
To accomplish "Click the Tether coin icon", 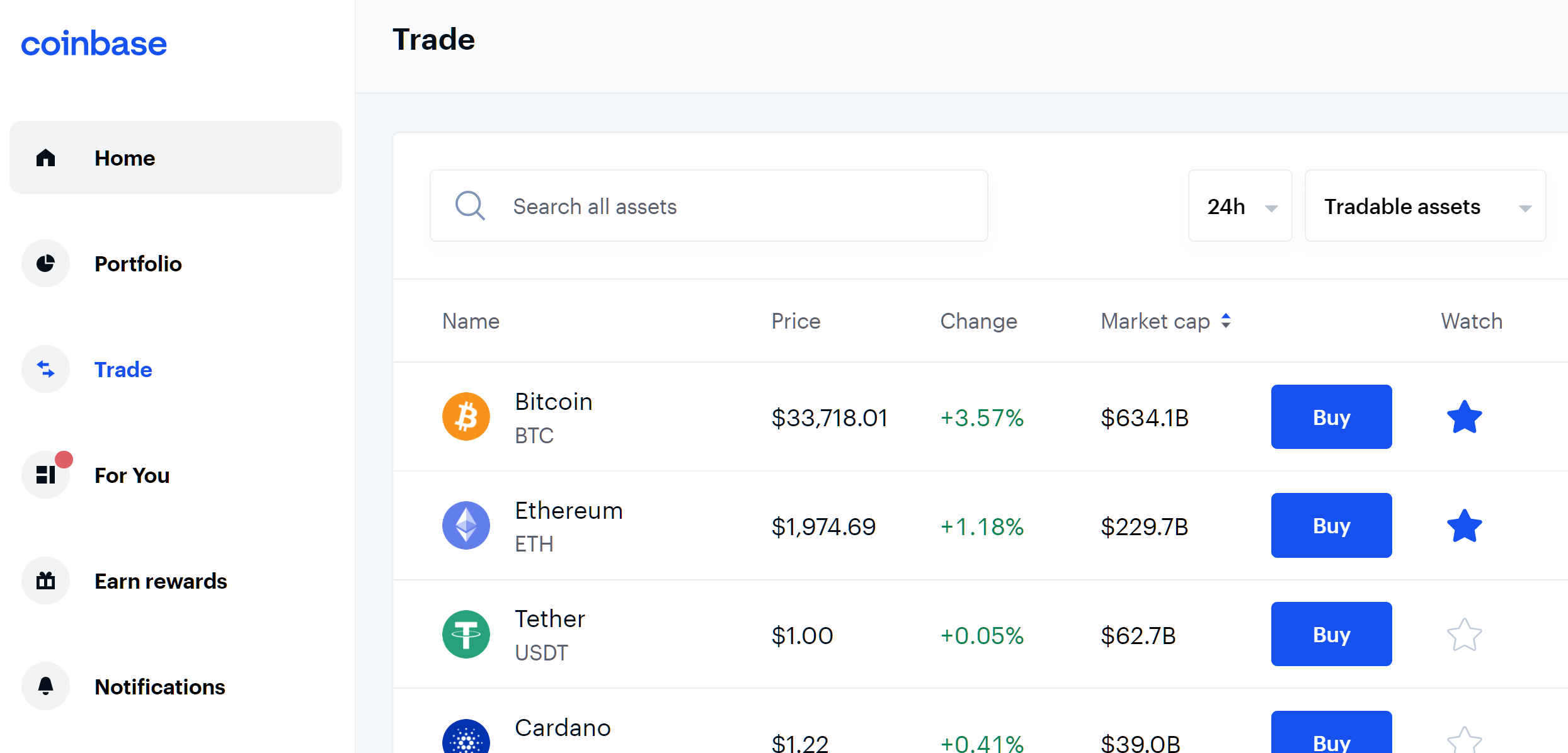I will click(466, 635).
